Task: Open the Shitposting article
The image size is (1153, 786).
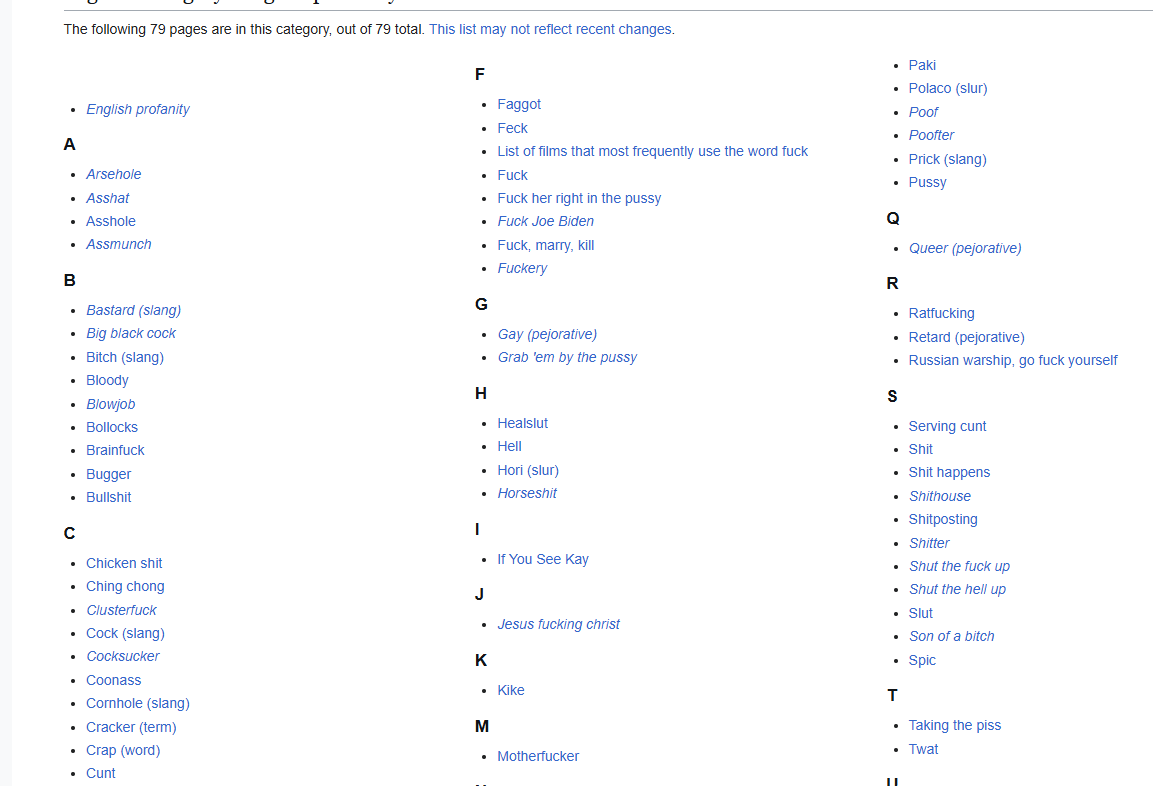Action: point(943,519)
